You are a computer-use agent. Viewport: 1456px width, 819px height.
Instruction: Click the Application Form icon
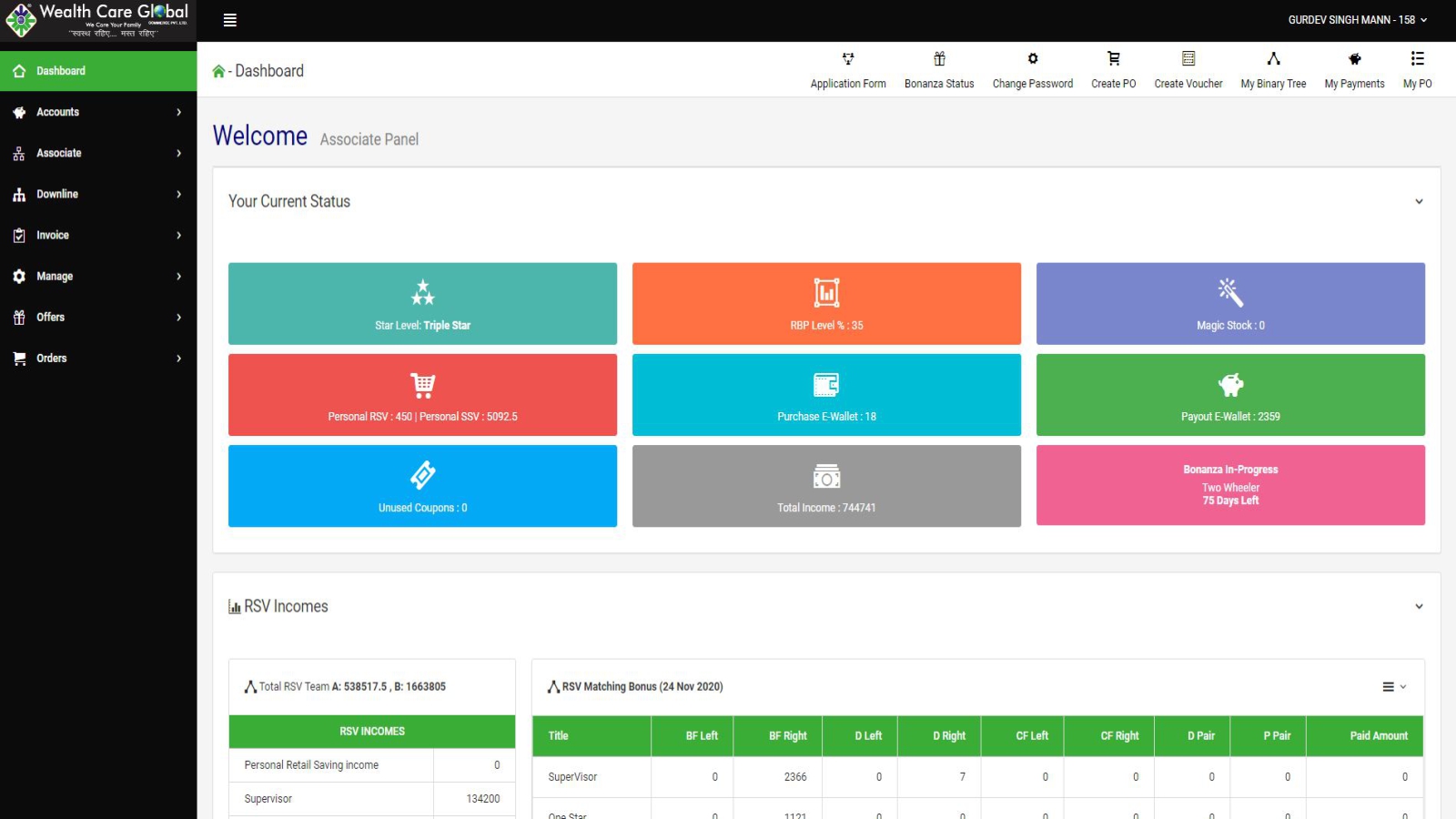coord(848,59)
